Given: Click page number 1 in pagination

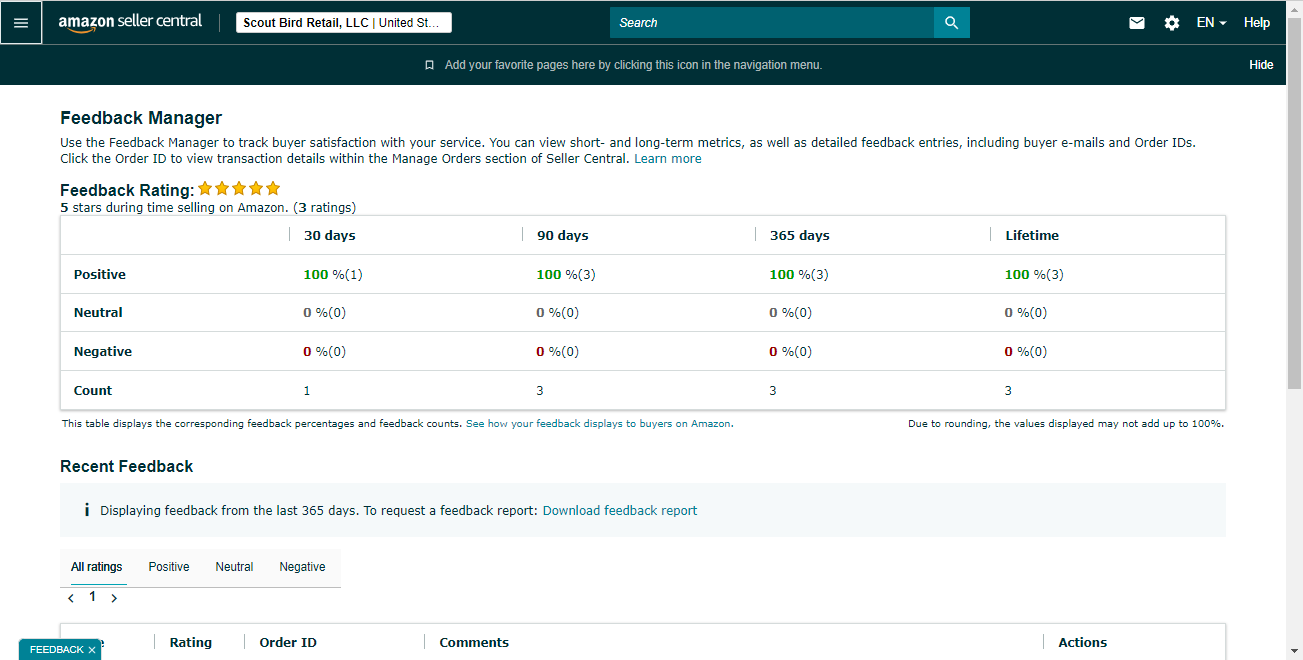Looking at the screenshot, I should point(93,596).
